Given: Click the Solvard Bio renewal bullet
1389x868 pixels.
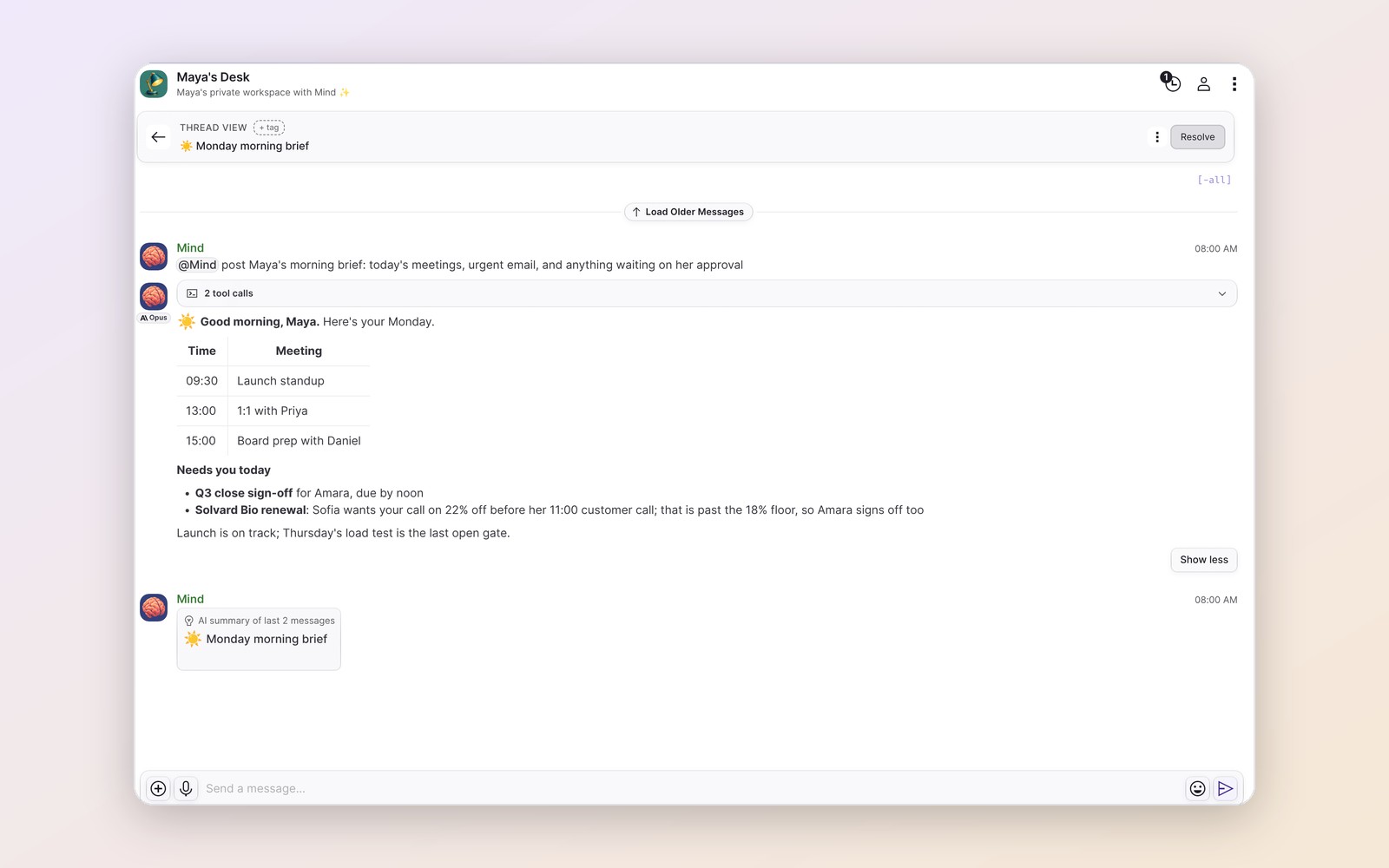Looking at the screenshot, I should 559,510.
